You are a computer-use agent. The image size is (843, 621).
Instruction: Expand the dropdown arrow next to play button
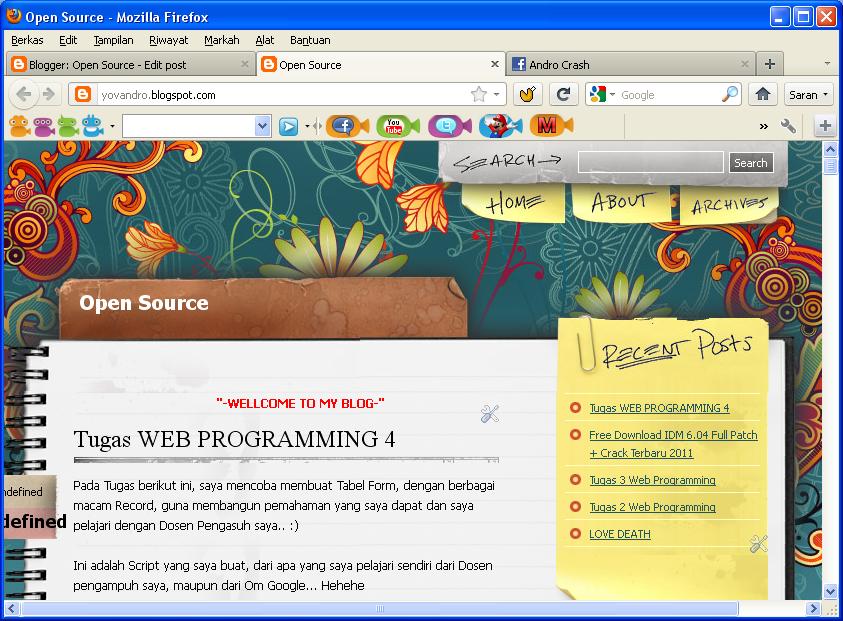307,127
